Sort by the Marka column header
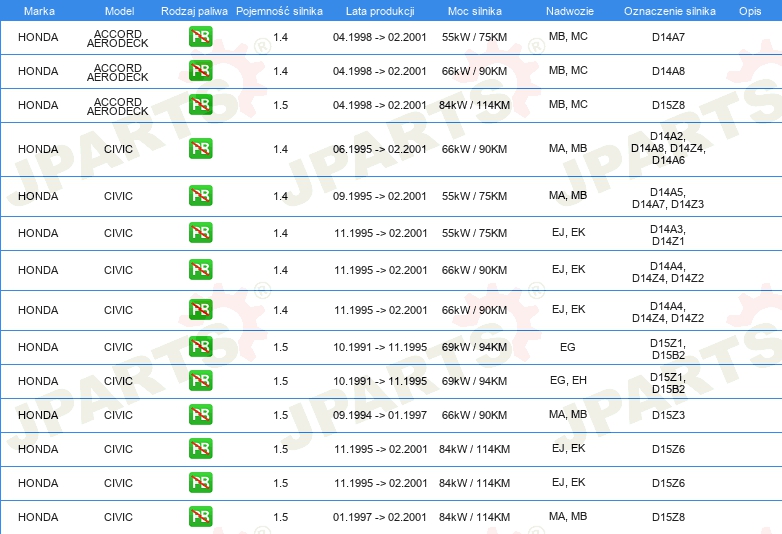The image size is (782, 534). click(x=39, y=11)
